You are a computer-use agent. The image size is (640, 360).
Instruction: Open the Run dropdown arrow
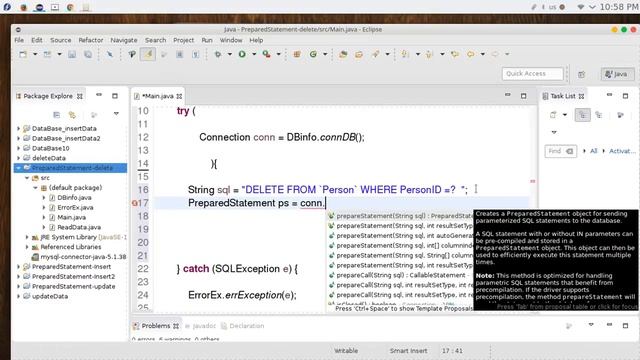pos(254,54)
